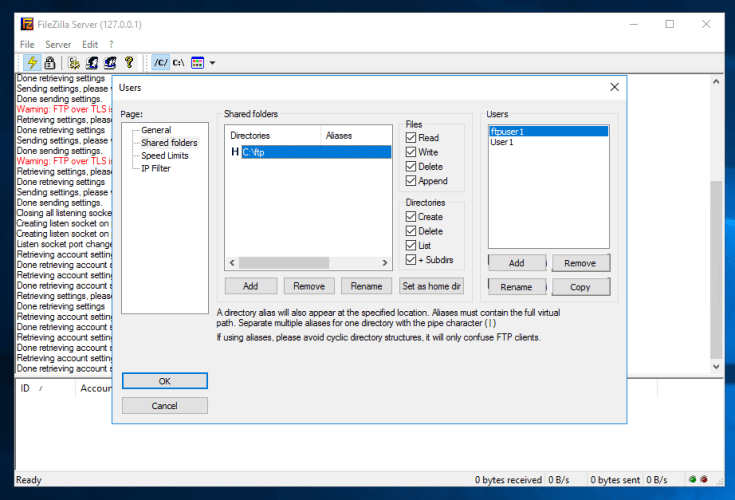
Task: Click the lightning bolt connect icon
Action: [31, 63]
